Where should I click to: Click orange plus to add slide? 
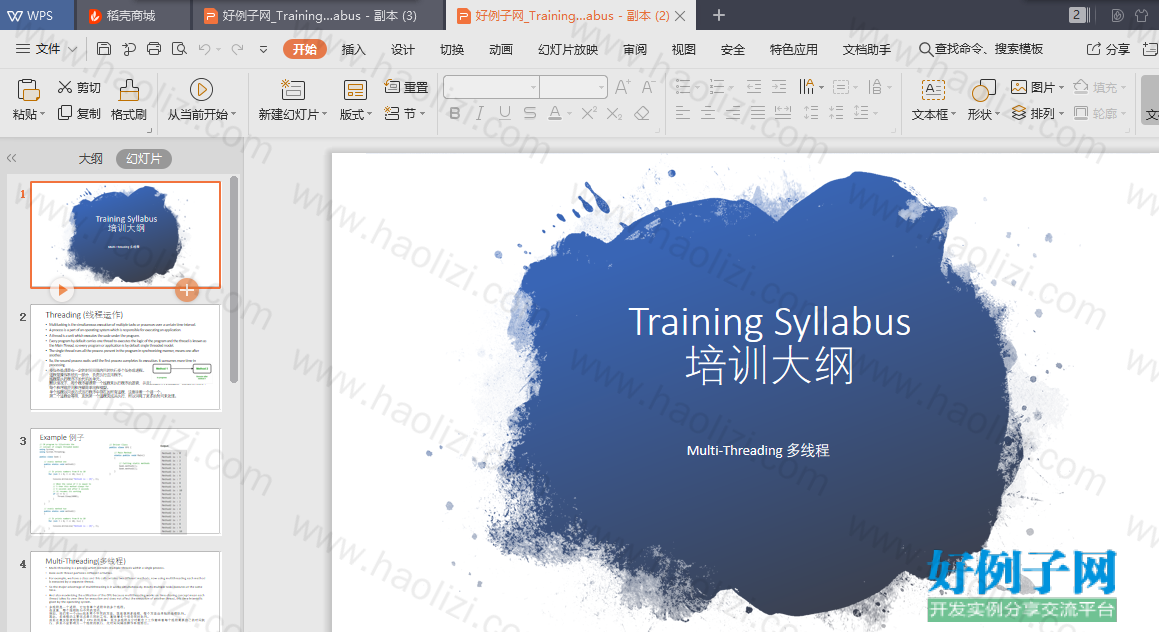(187, 290)
